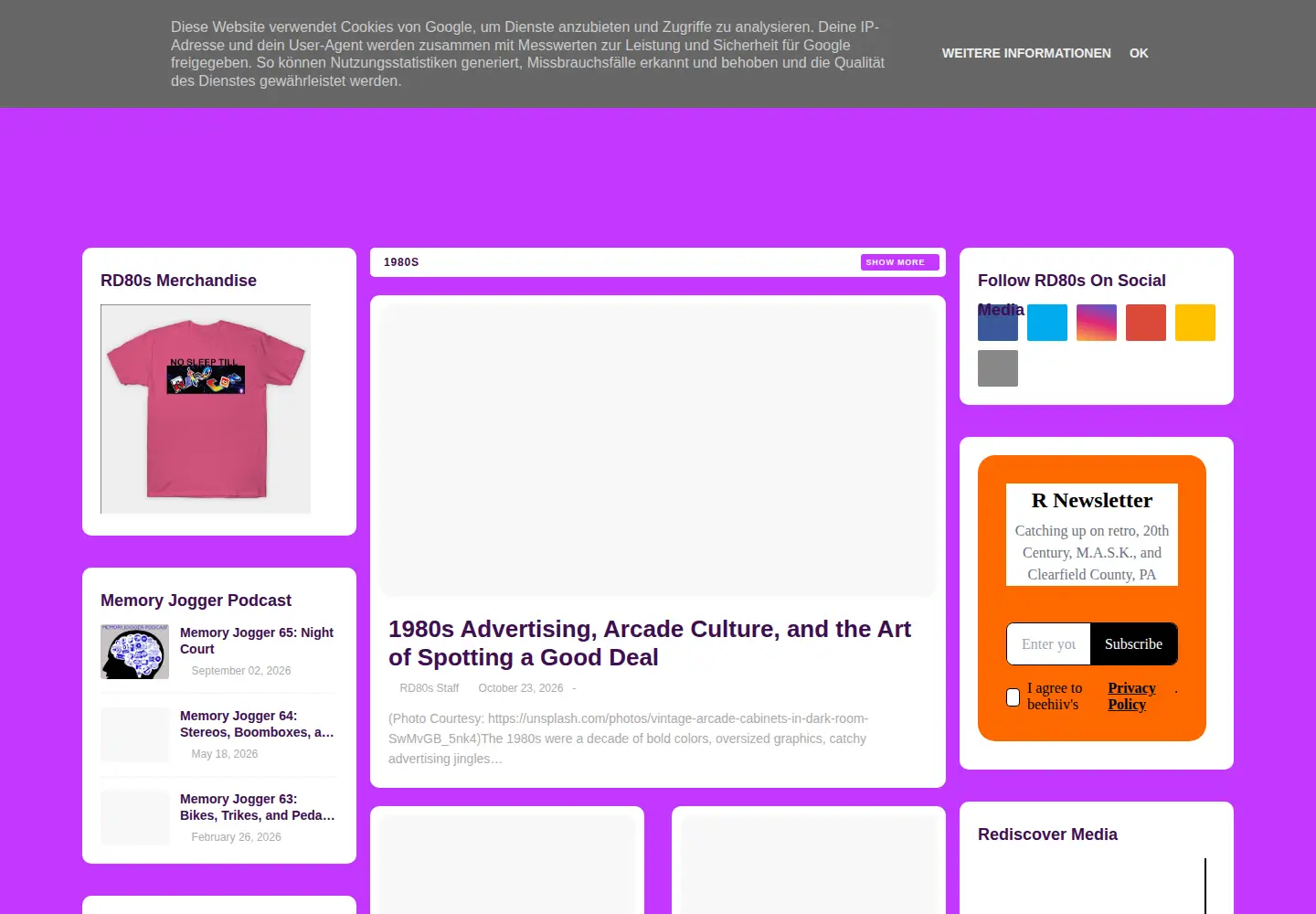Focus the newsletter email input field

click(x=1048, y=644)
